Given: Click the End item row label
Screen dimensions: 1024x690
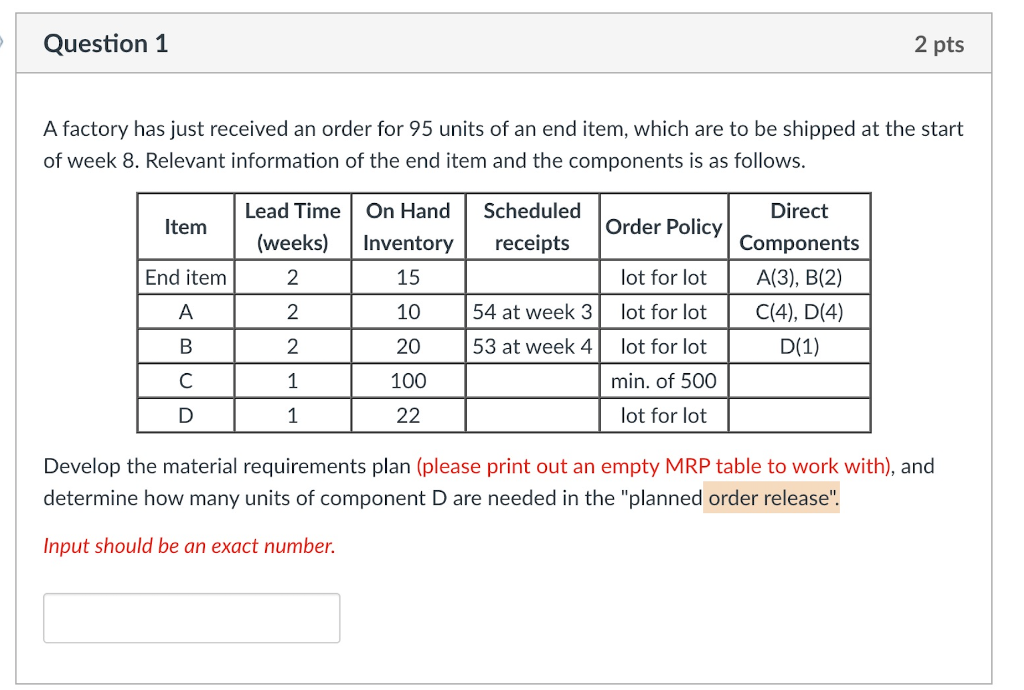Looking at the screenshot, I should [186, 277].
